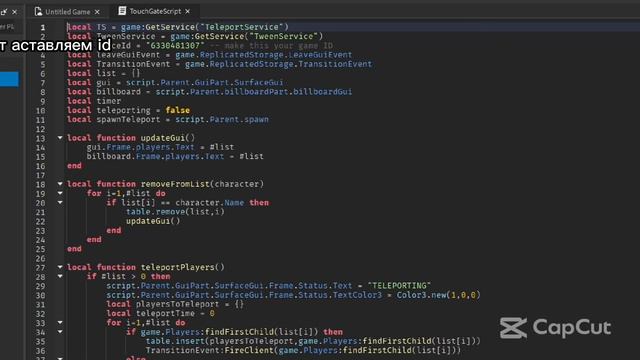This screenshot has height=360, width=640.
Task: Click line number 12 in the gutter
Action: click(40, 129)
